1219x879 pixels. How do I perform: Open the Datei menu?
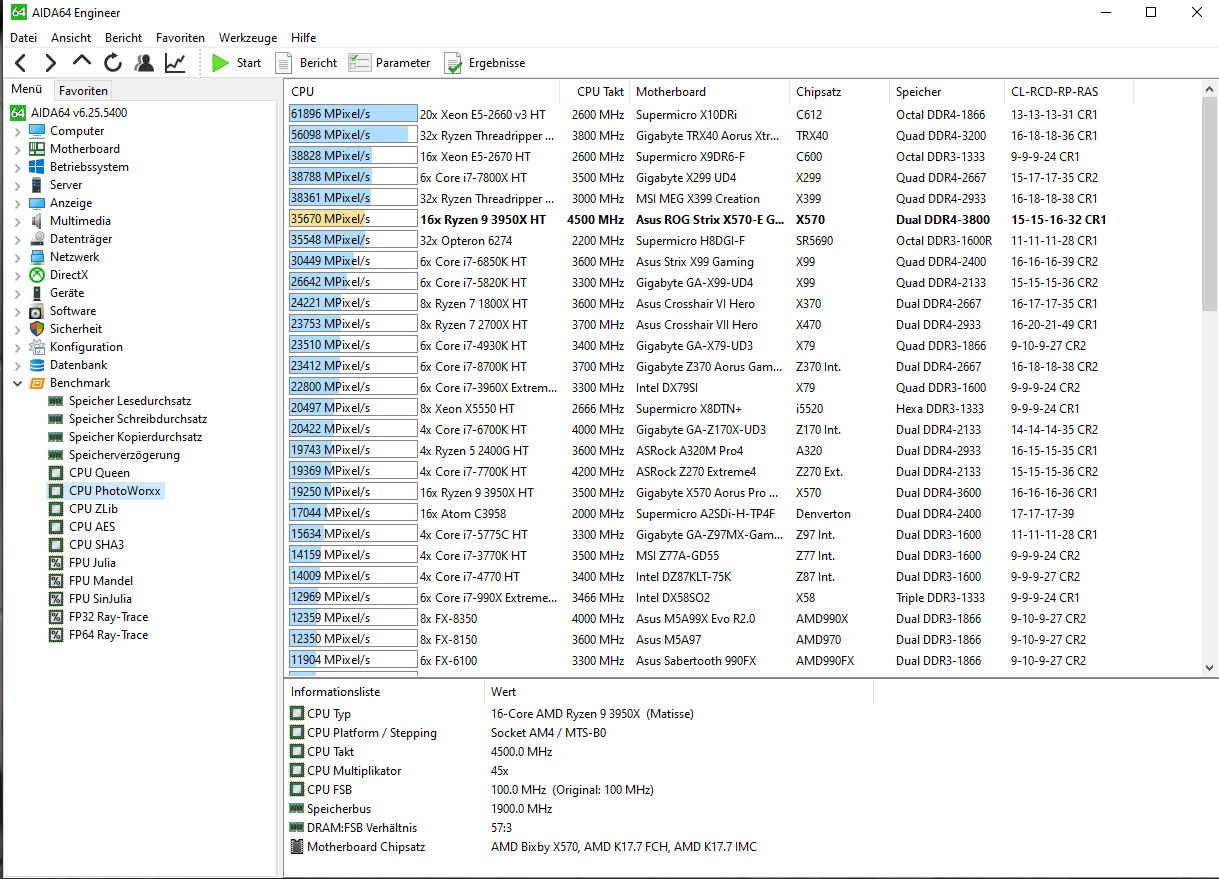(23, 37)
